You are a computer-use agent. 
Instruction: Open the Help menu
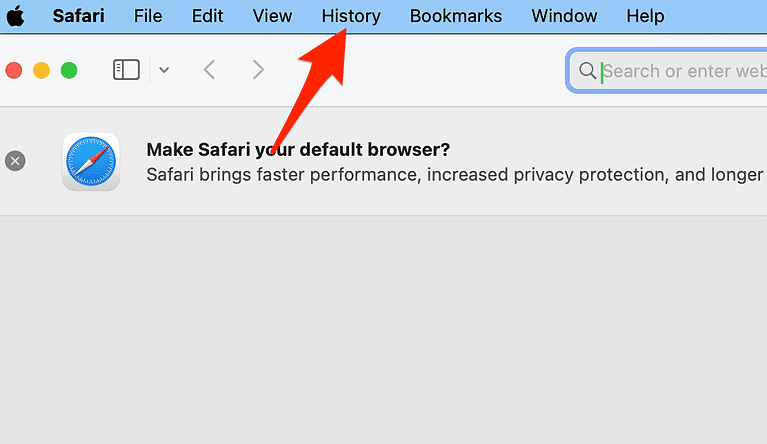point(645,16)
